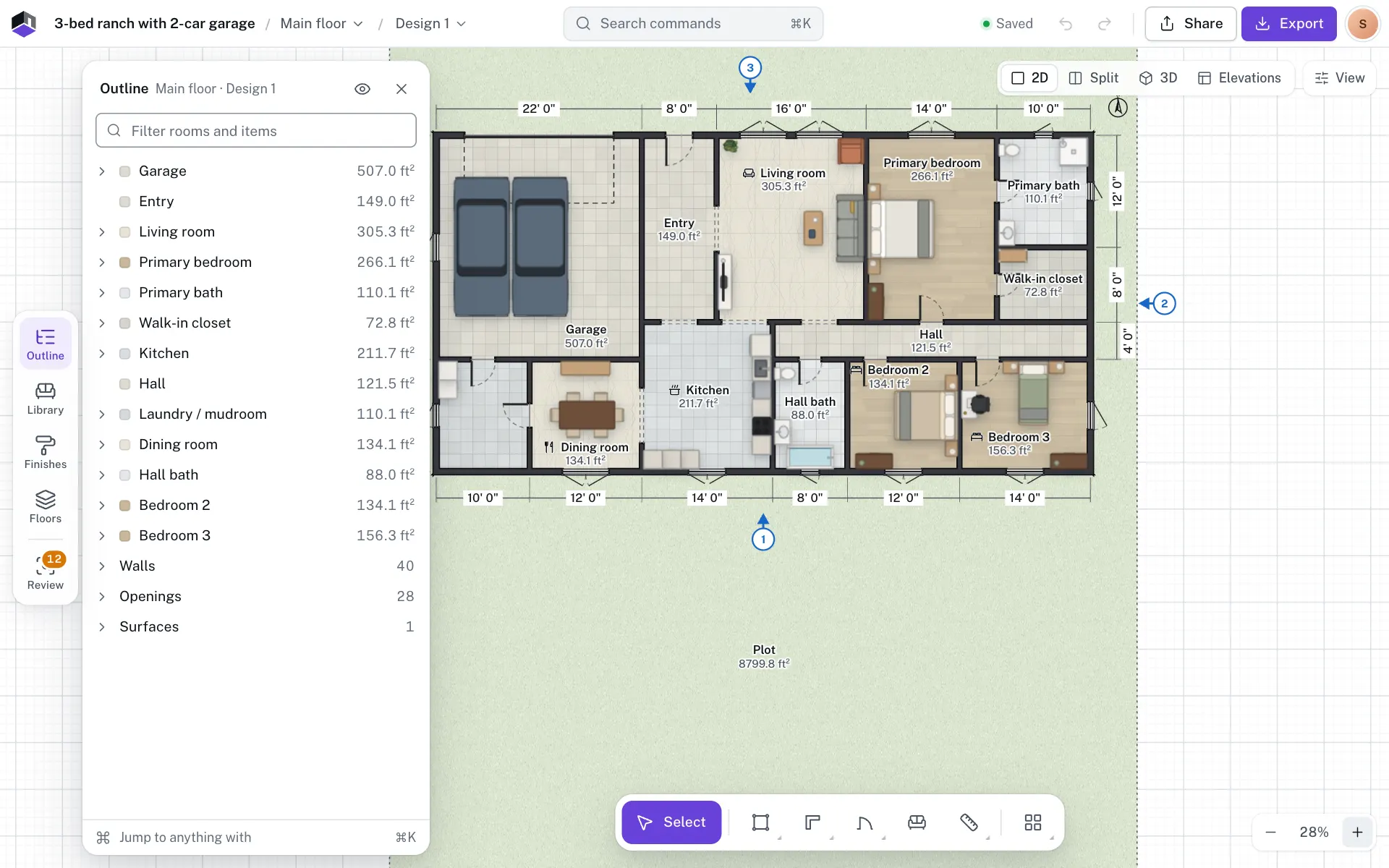This screenshot has height=868, width=1389.
Task: Expand the Openings group
Action: coord(102,597)
